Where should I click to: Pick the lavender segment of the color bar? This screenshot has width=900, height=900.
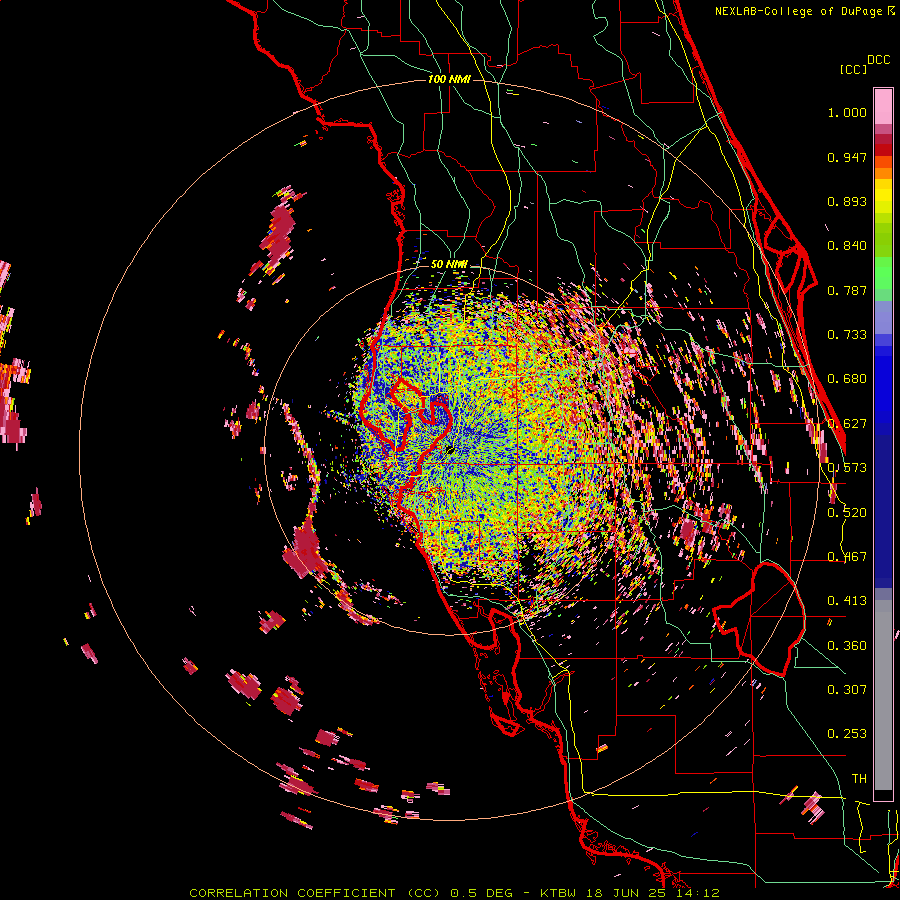[x=883, y=317]
